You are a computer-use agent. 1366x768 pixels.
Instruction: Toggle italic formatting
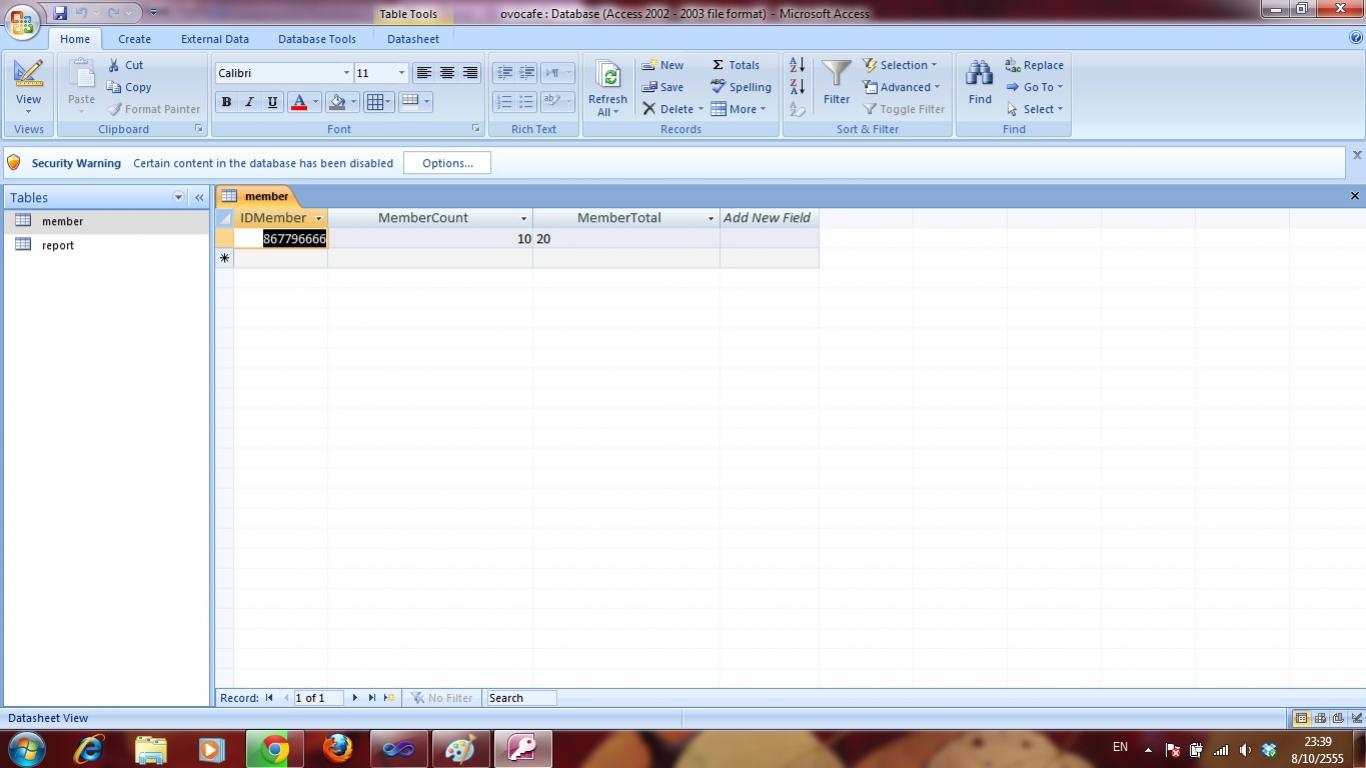[x=249, y=102]
